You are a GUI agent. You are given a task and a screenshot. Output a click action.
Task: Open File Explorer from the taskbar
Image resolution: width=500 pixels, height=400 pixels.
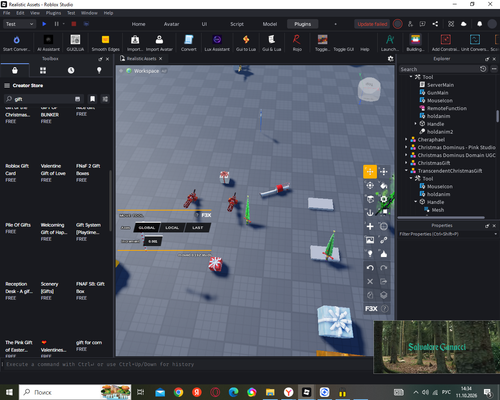coord(270,392)
